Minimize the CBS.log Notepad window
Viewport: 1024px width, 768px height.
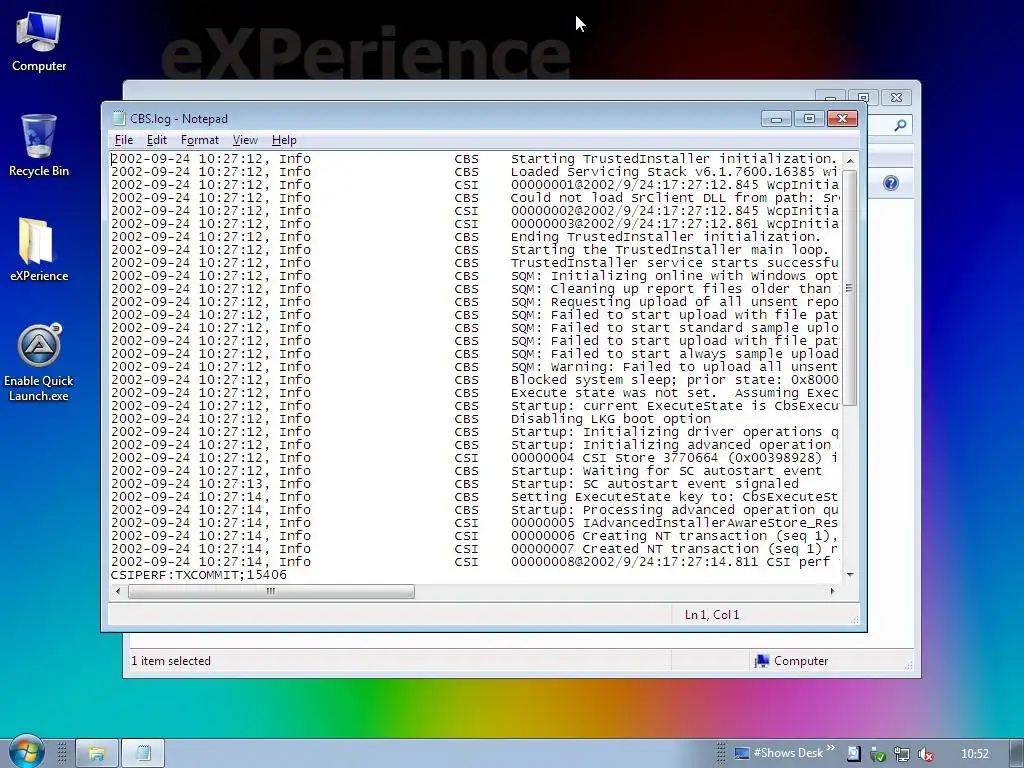pyautogui.click(x=776, y=118)
